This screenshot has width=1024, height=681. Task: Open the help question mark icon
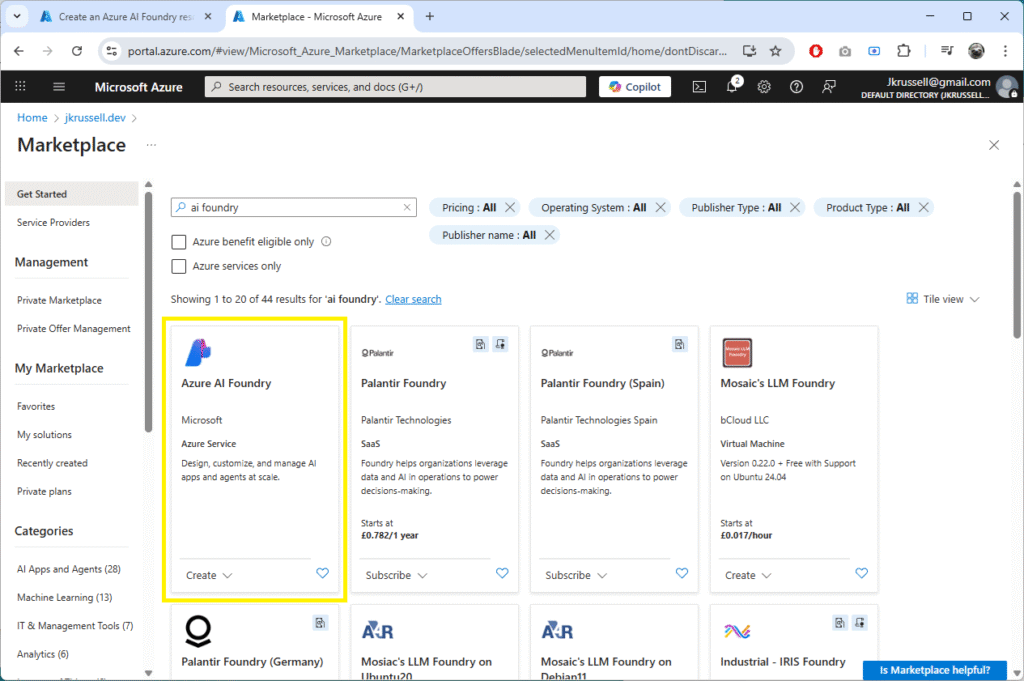[x=796, y=86]
